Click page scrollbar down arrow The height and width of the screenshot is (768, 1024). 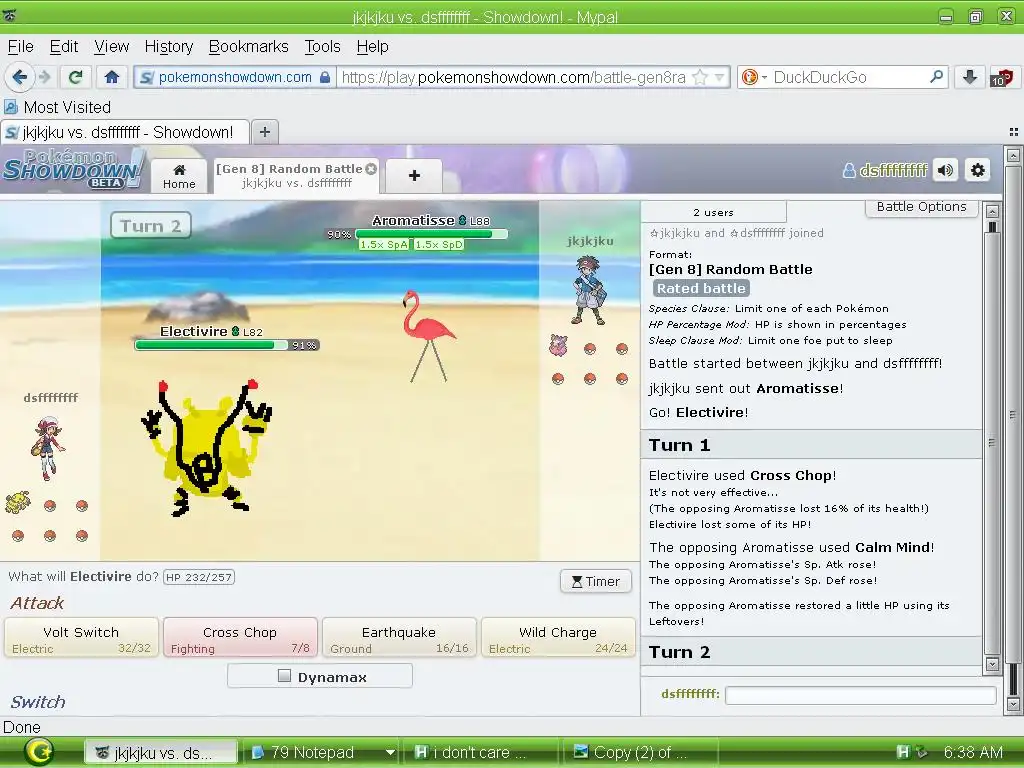pos(1013,705)
